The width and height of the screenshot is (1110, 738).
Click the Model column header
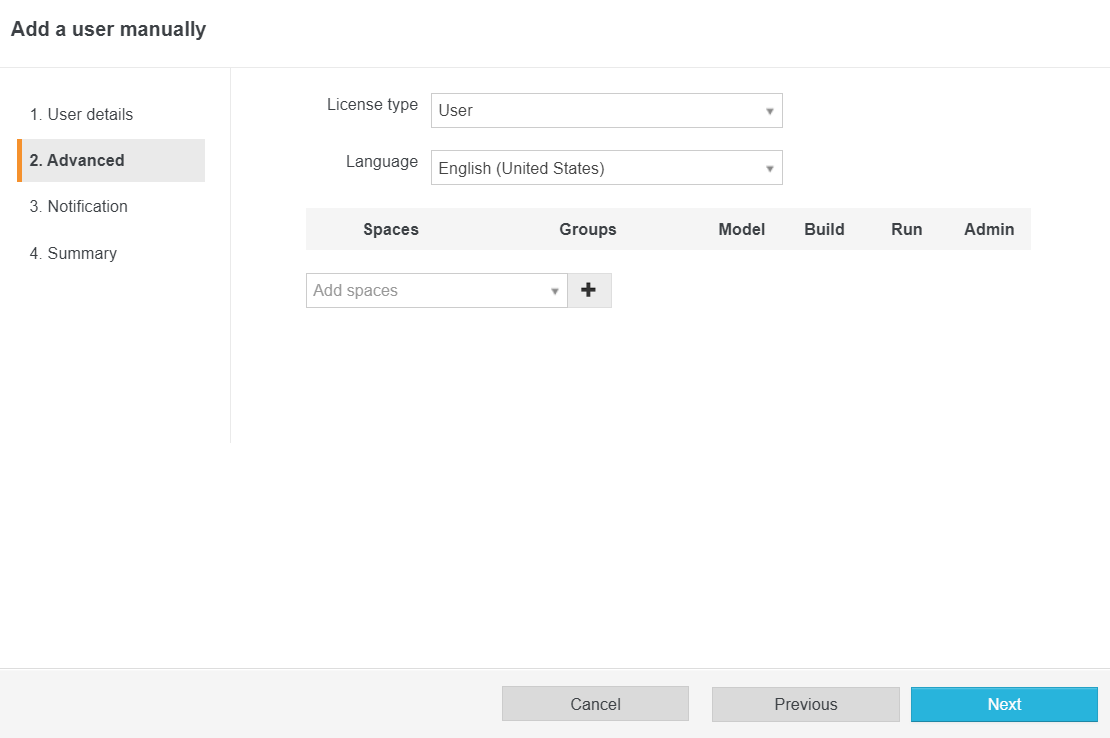(x=741, y=229)
